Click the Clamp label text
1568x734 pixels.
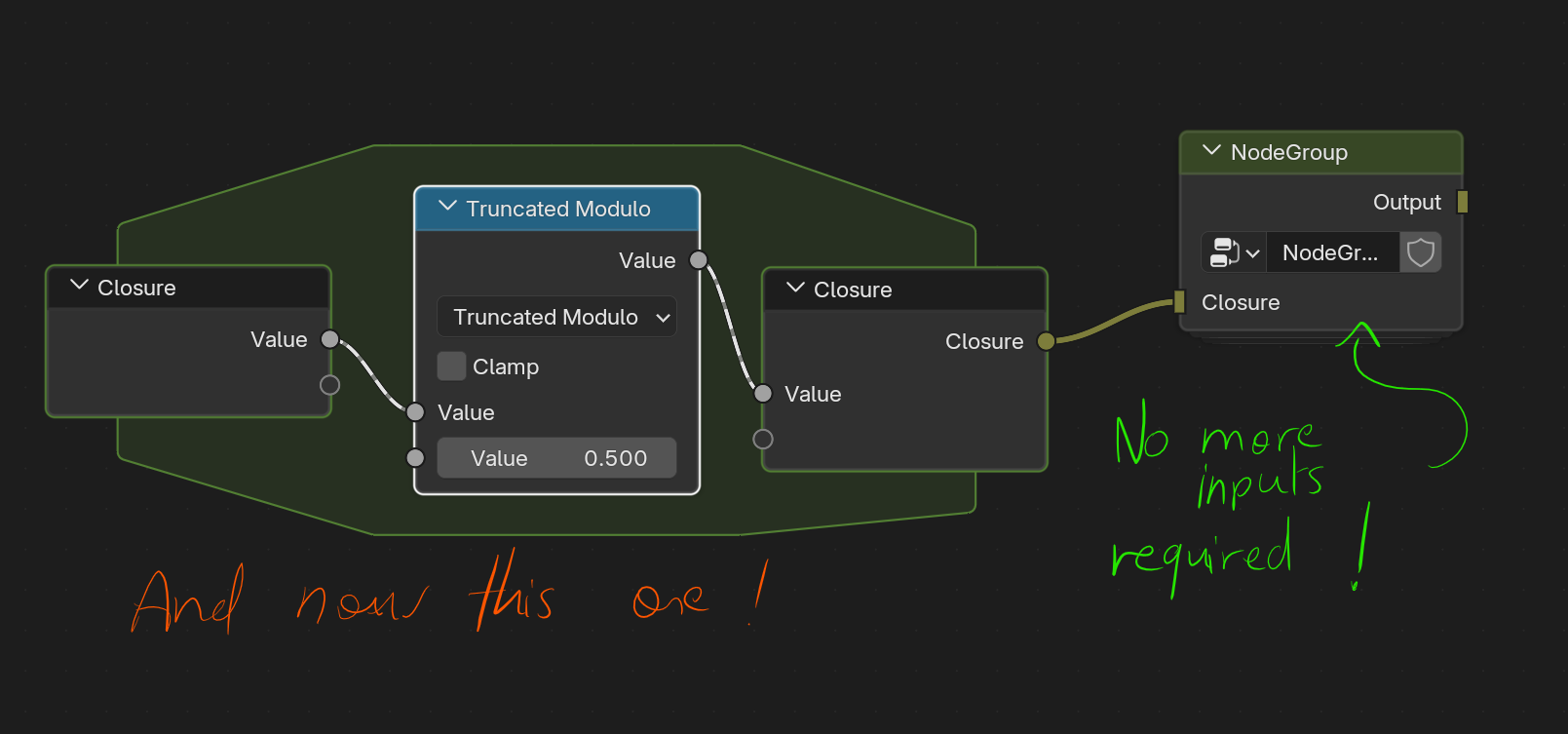[x=506, y=367]
